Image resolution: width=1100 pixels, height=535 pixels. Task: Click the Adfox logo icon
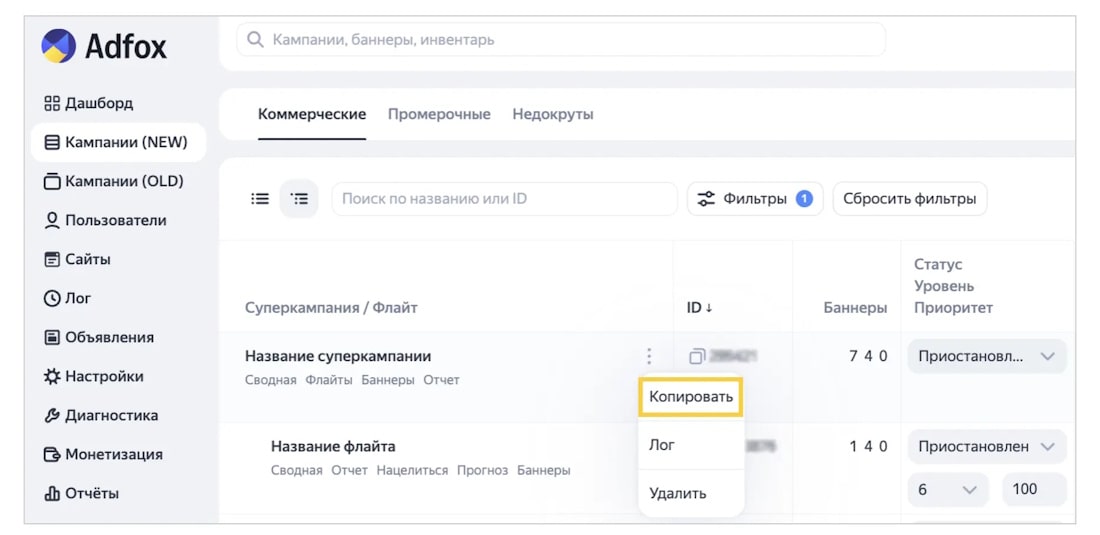point(58,46)
